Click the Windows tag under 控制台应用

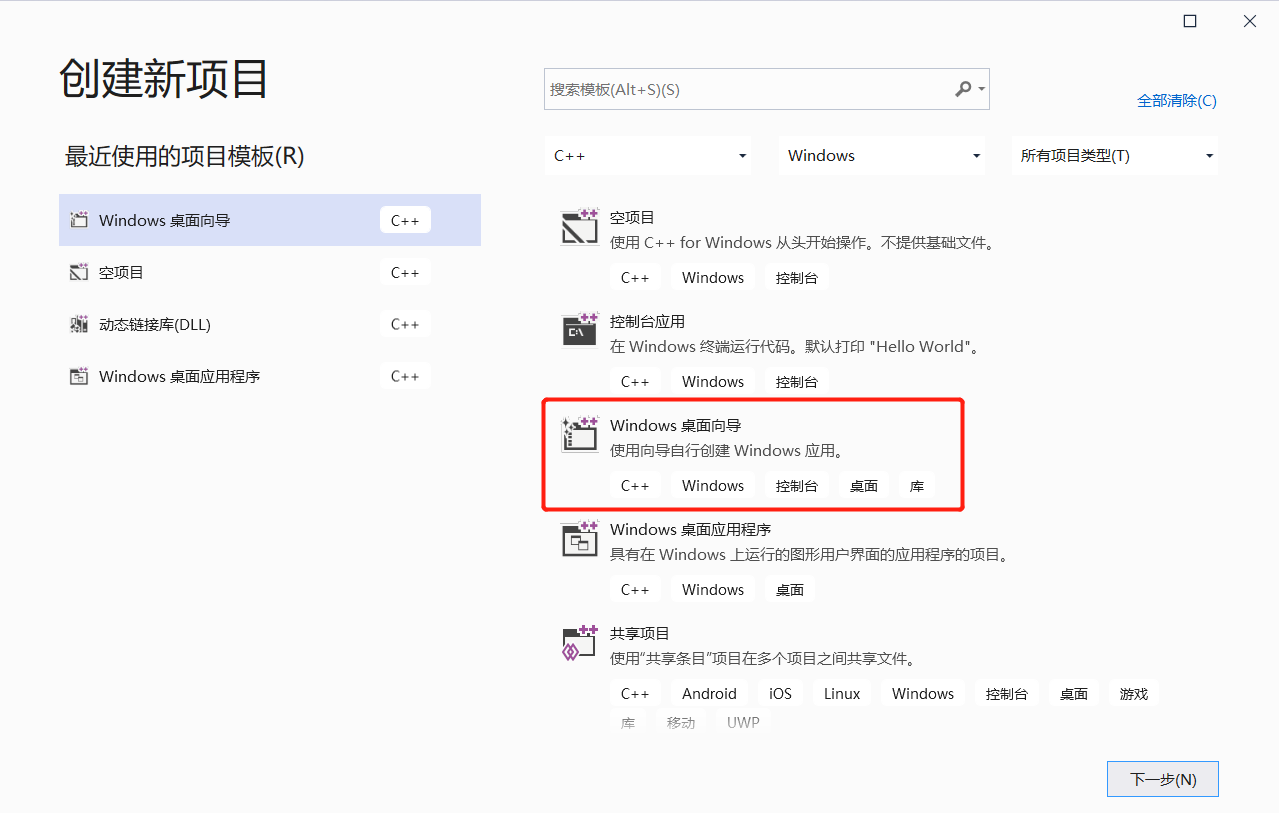coord(713,382)
